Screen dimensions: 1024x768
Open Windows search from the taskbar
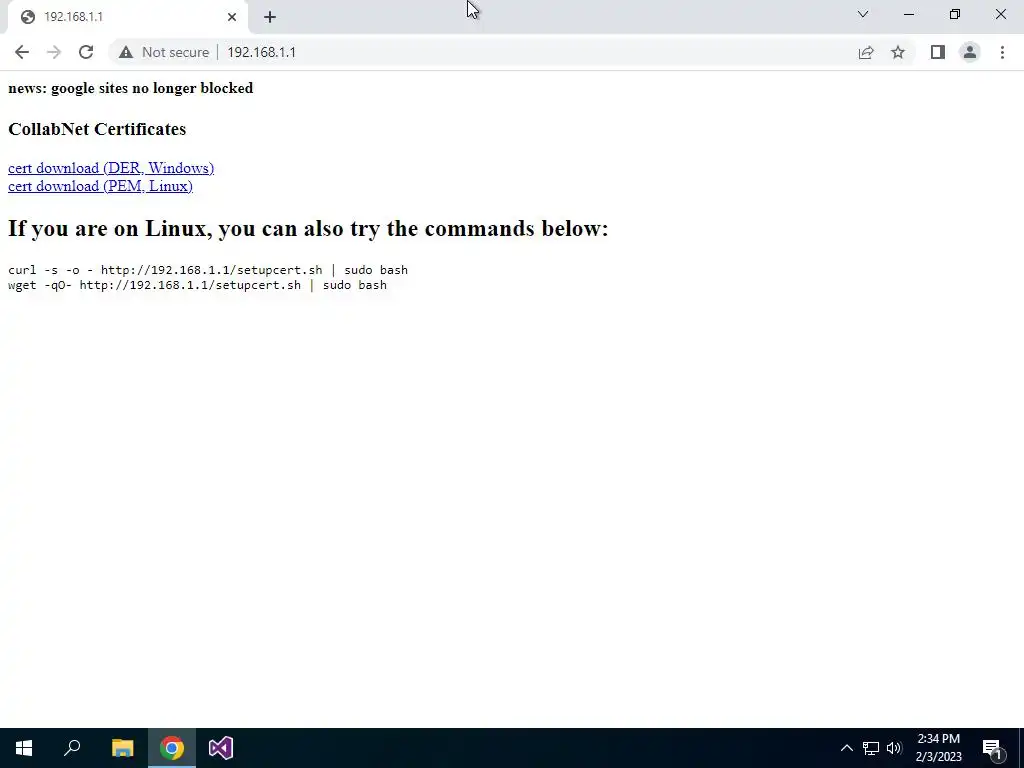pyautogui.click(x=72, y=748)
